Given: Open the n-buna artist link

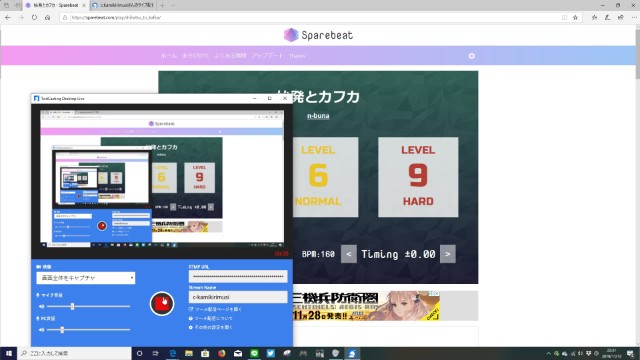Looking at the screenshot, I should (318, 116).
